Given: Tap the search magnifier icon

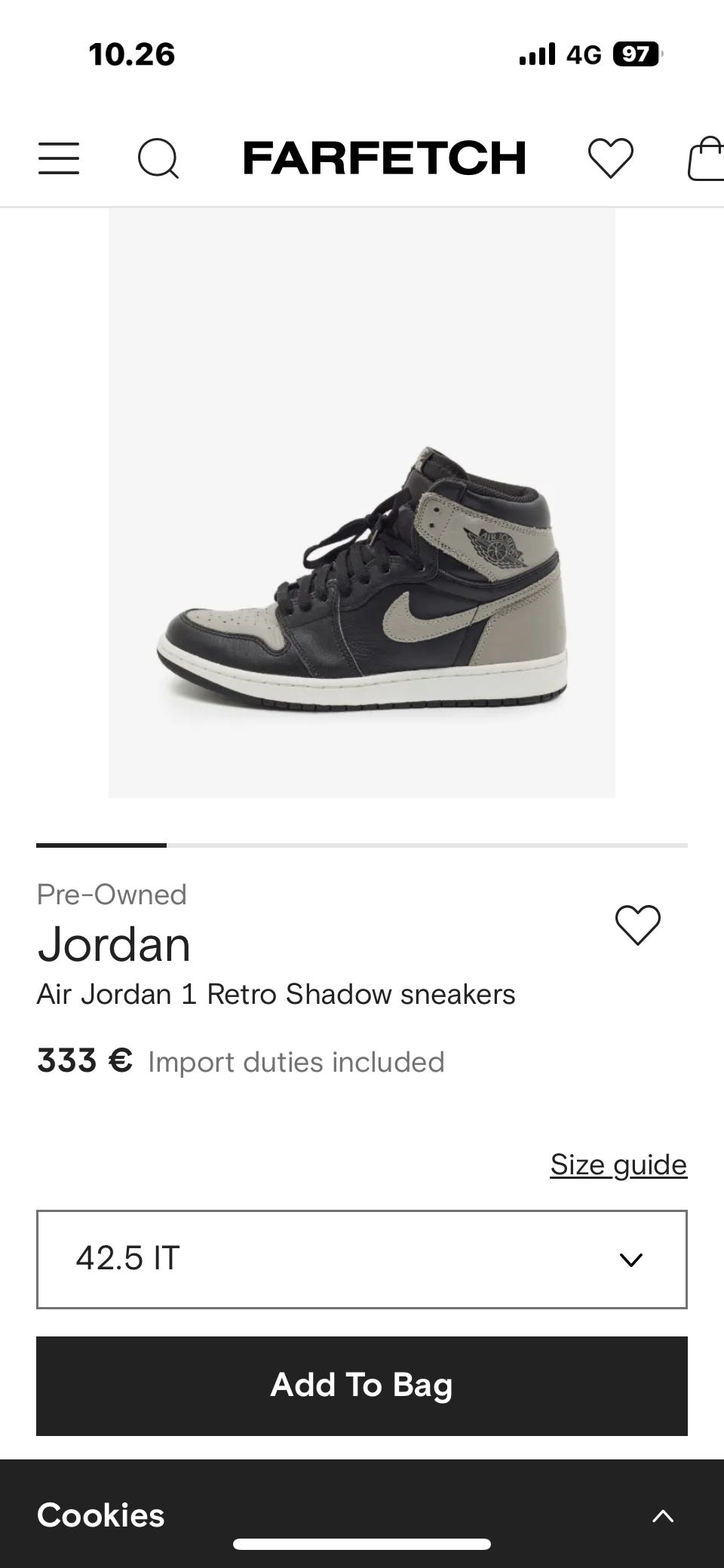Looking at the screenshot, I should point(158,158).
